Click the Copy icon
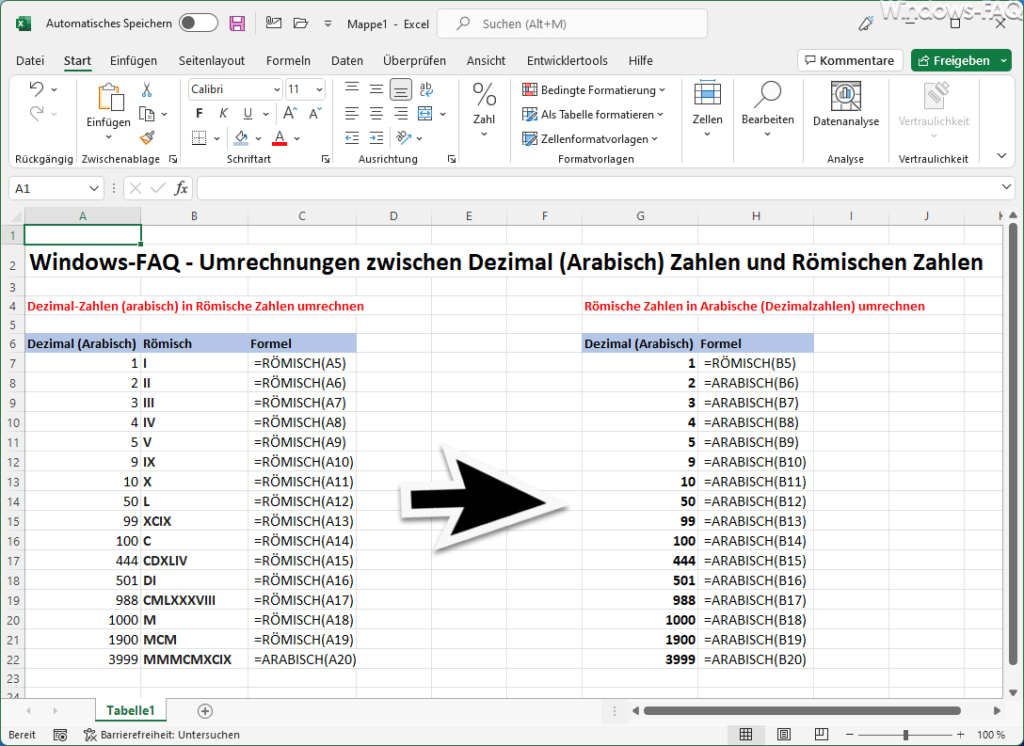Screen dimensions: 1024x746 click(147, 114)
